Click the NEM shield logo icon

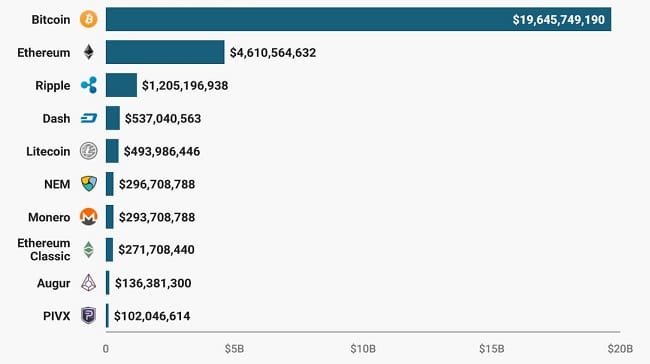(x=89, y=184)
